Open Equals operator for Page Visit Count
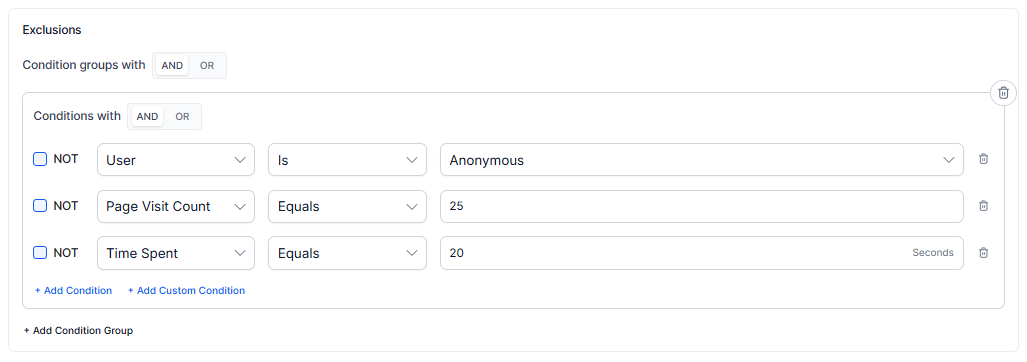 (x=347, y=206)
